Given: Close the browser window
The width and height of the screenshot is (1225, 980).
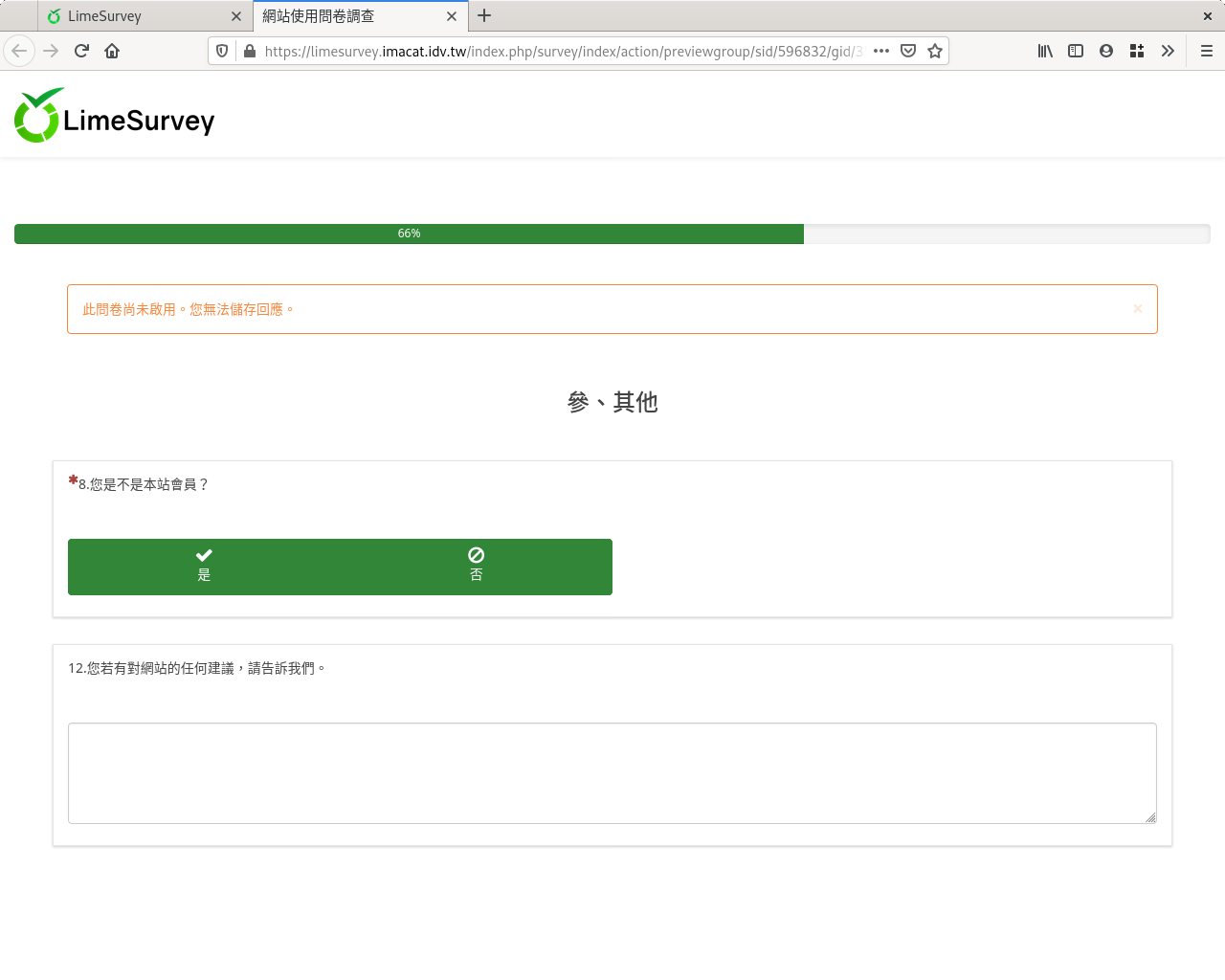Looking at the screenshot, I should pos(1208,16).
